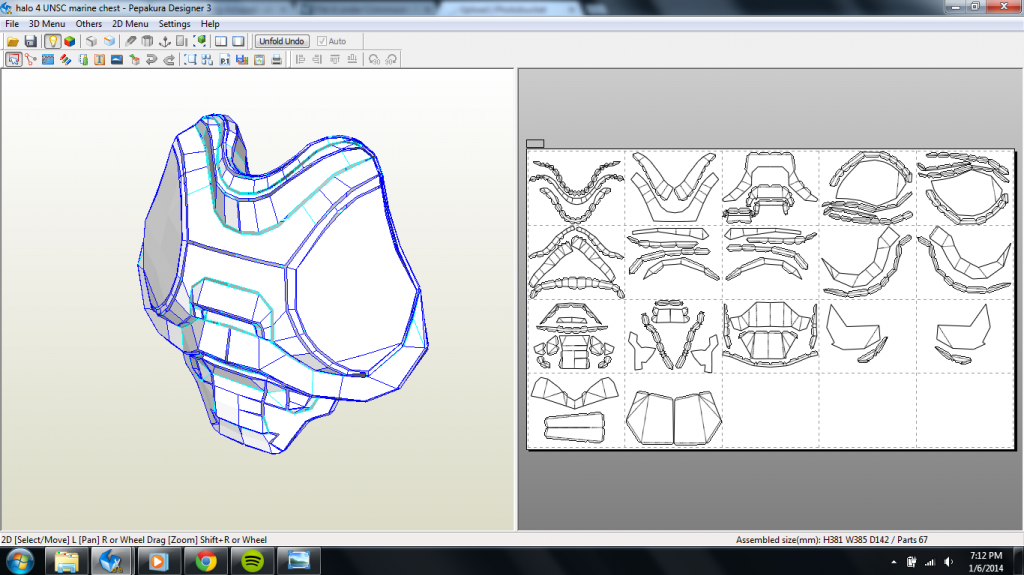Viewport: 1024px width, 575px height.
Task: Click the small tab above the pattern sheet
Action: [535, 143]
